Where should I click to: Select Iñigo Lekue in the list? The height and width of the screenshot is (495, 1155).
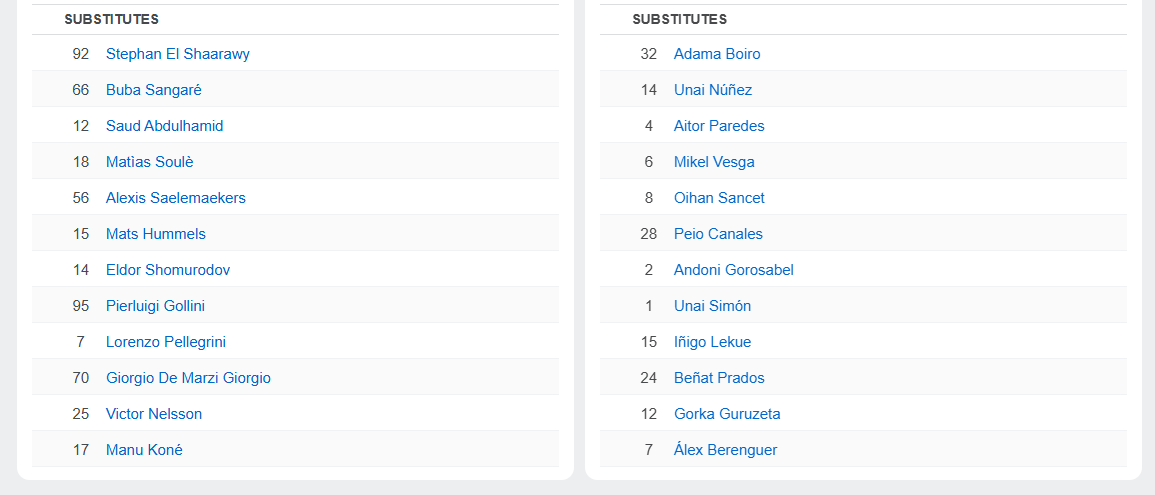pos(712,342)
